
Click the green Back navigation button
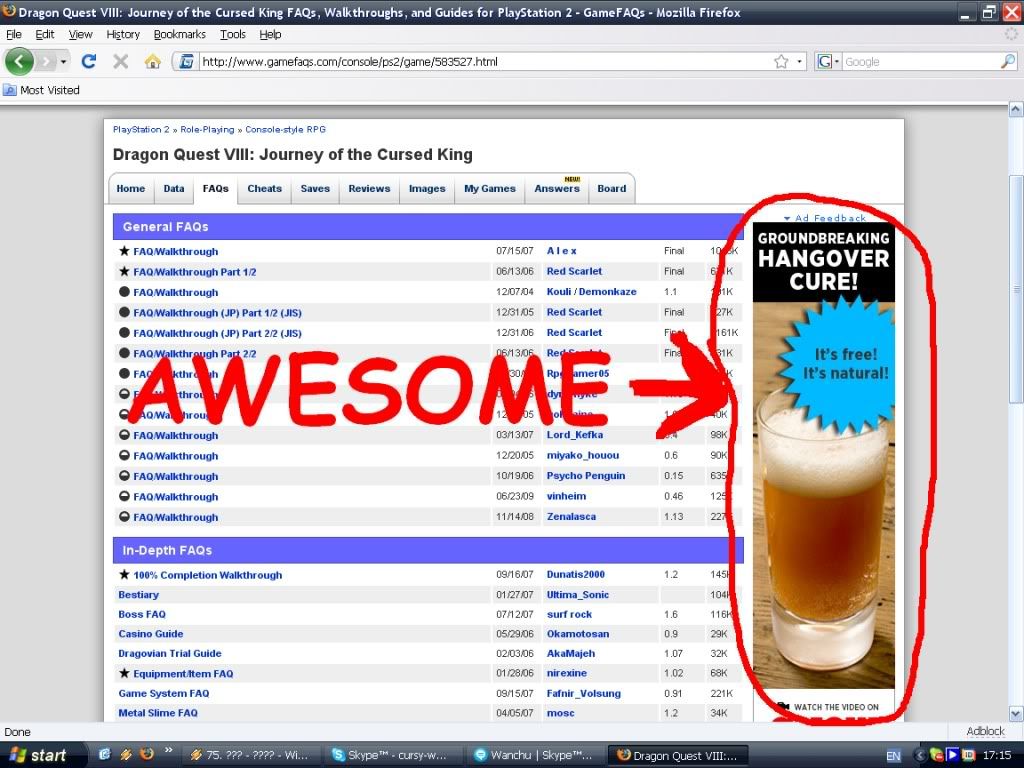(x=19, y=61)
